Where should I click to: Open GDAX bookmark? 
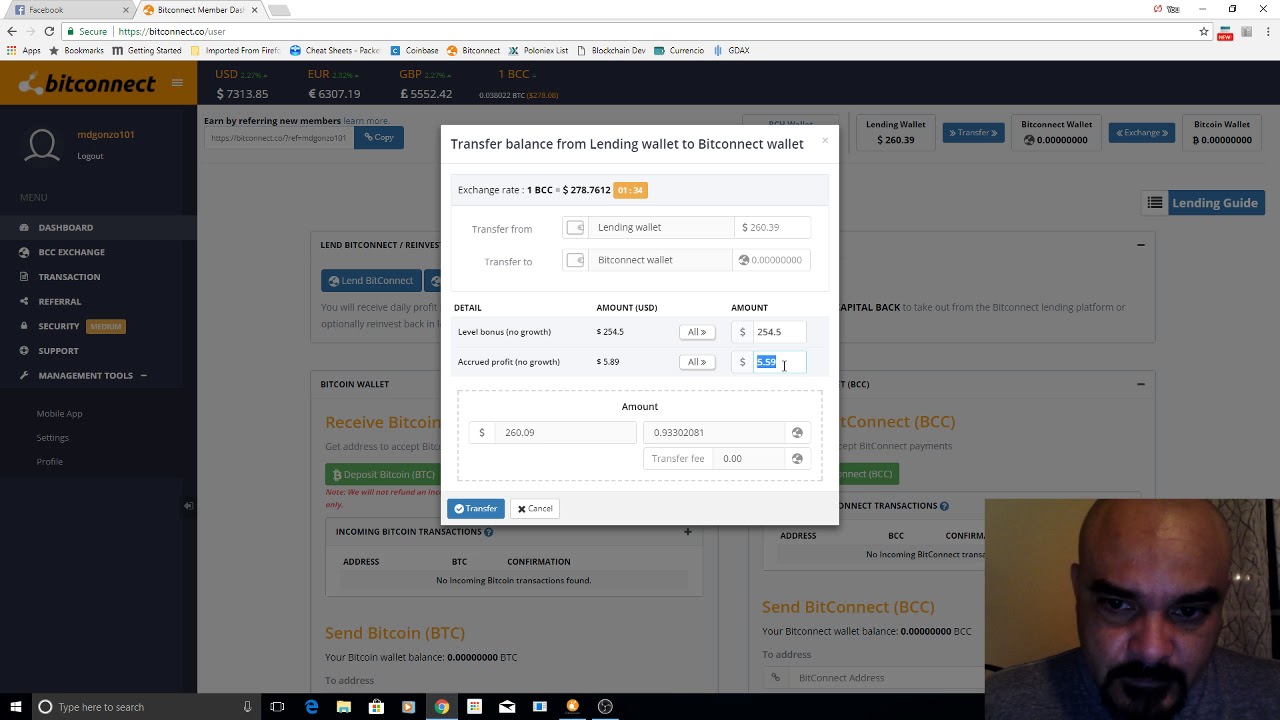(731, 50)
